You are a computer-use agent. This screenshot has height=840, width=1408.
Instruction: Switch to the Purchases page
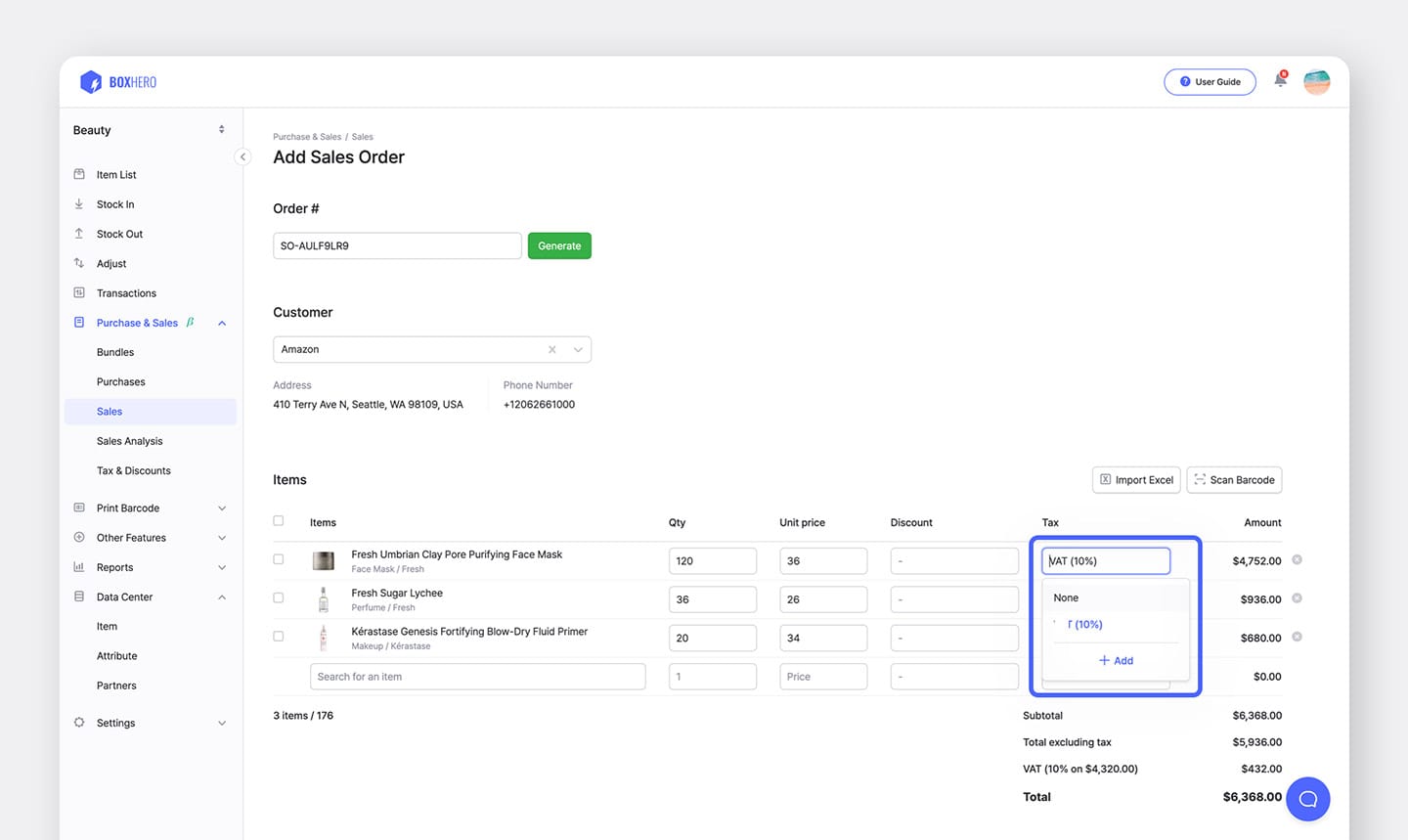coord(120,381)
